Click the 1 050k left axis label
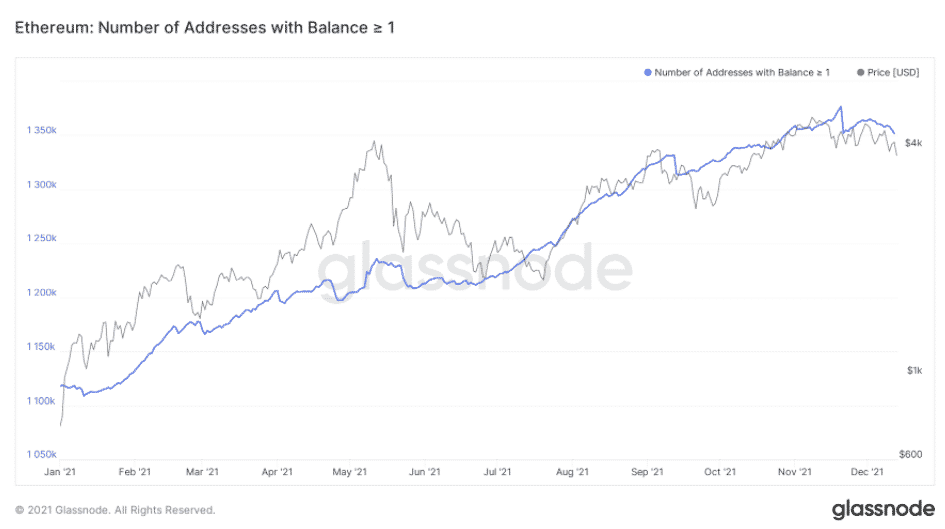The image size is (945, 529). tap(41, 454)
